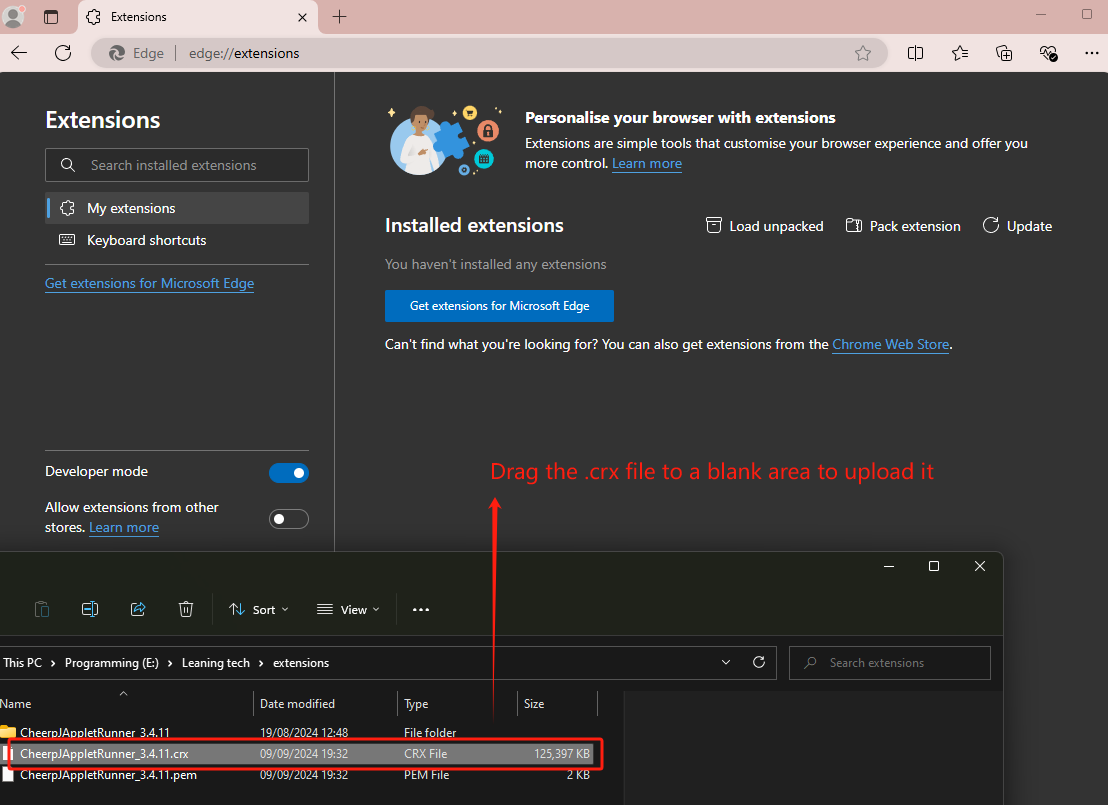Expand address bar history chevron in Explorer
This screenshot has height=805, width=1108.
[x=726, y=662]
